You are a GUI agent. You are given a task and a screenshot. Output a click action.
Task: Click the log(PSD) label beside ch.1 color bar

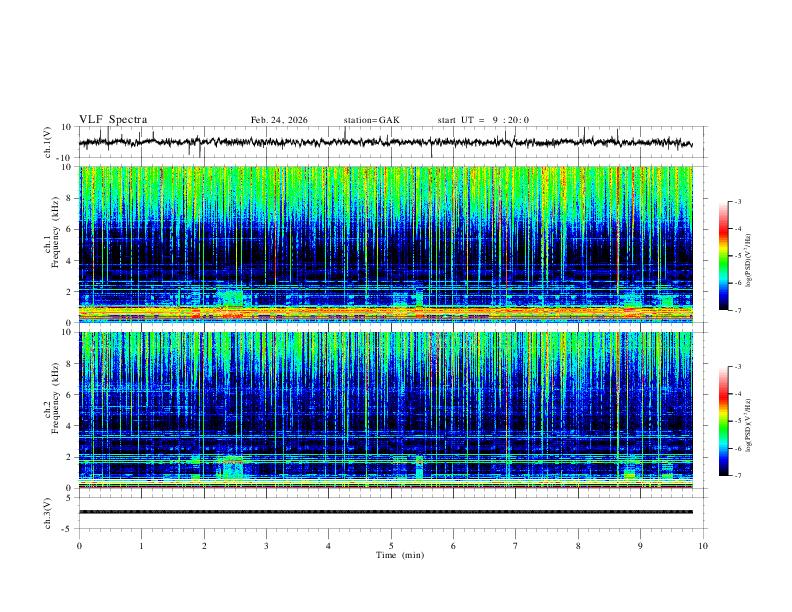click(x=748, y=260)
